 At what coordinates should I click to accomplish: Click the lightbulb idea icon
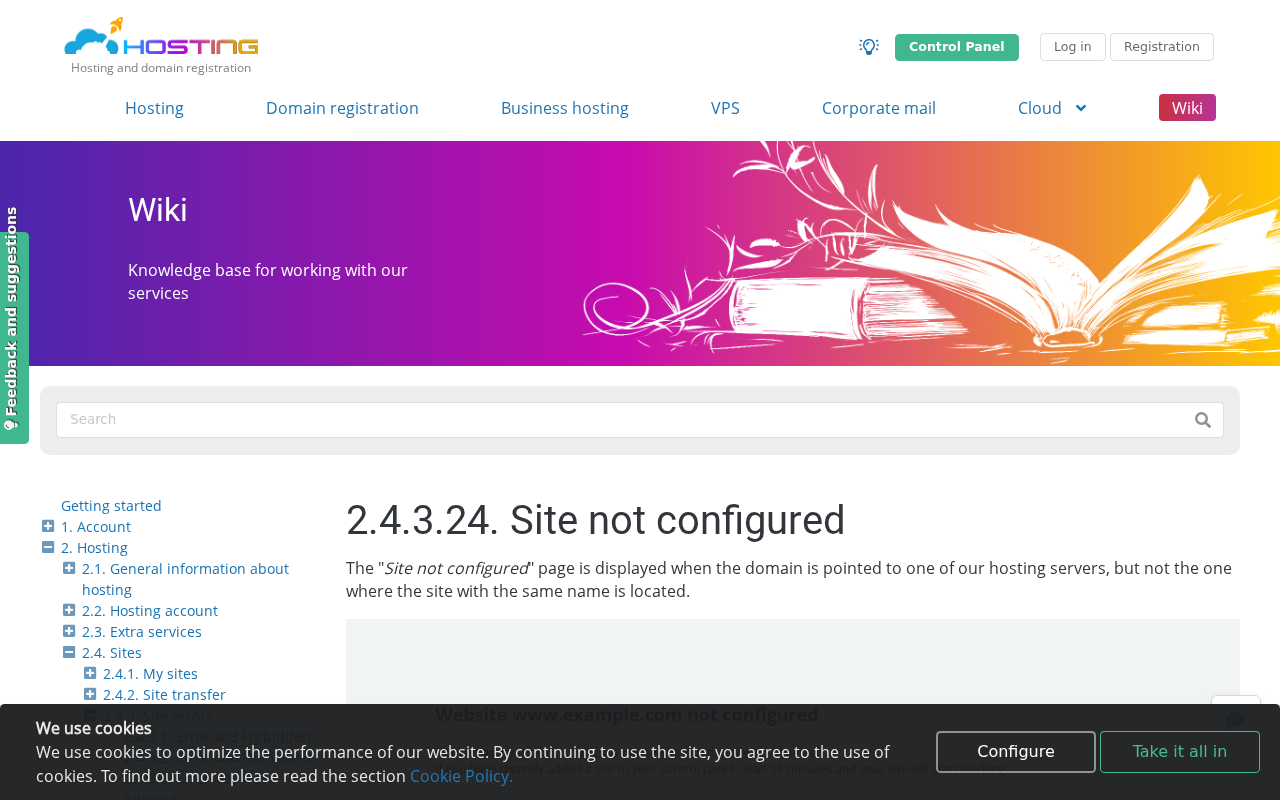coord(869,47)
